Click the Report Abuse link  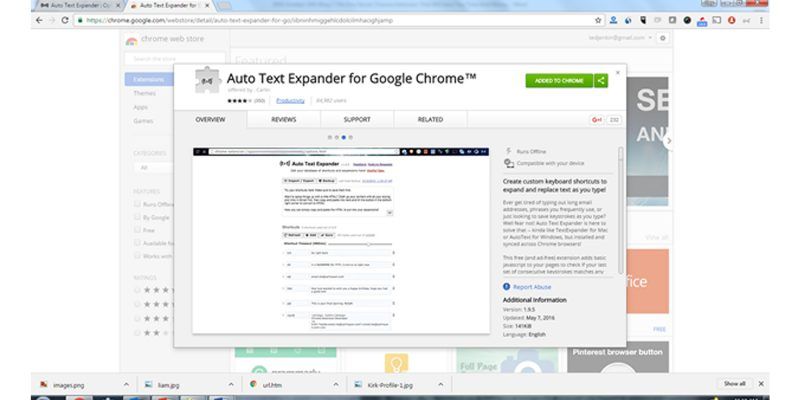click(532, 287)
